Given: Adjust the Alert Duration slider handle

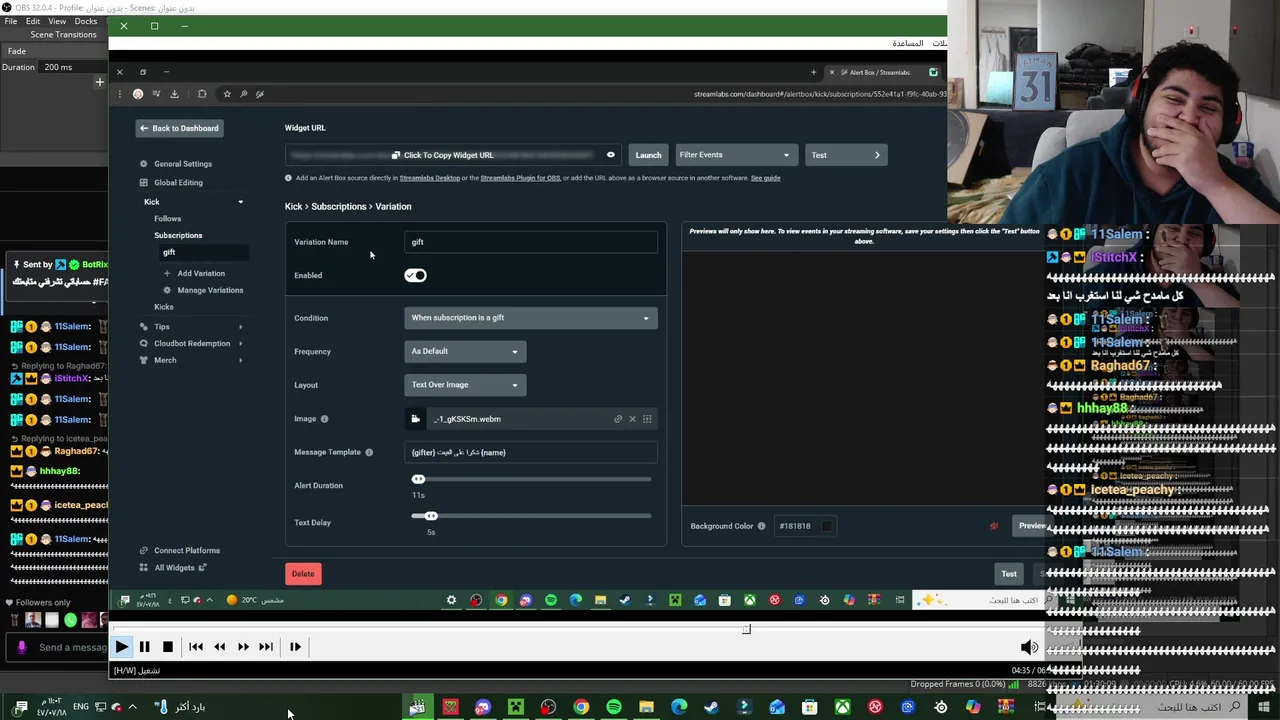Looking at the screenshot, I should 418,479.
